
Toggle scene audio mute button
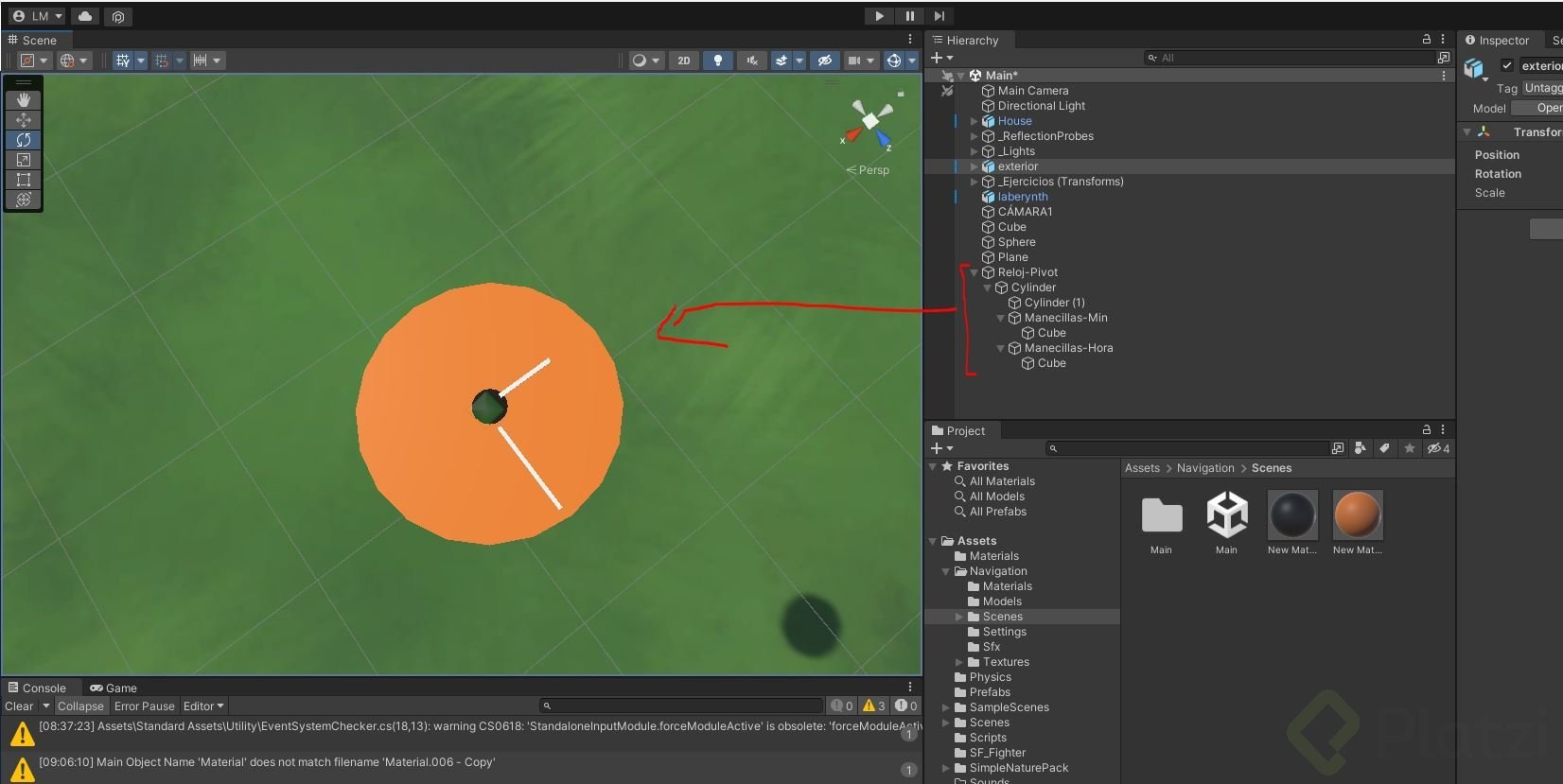[752, 61]
